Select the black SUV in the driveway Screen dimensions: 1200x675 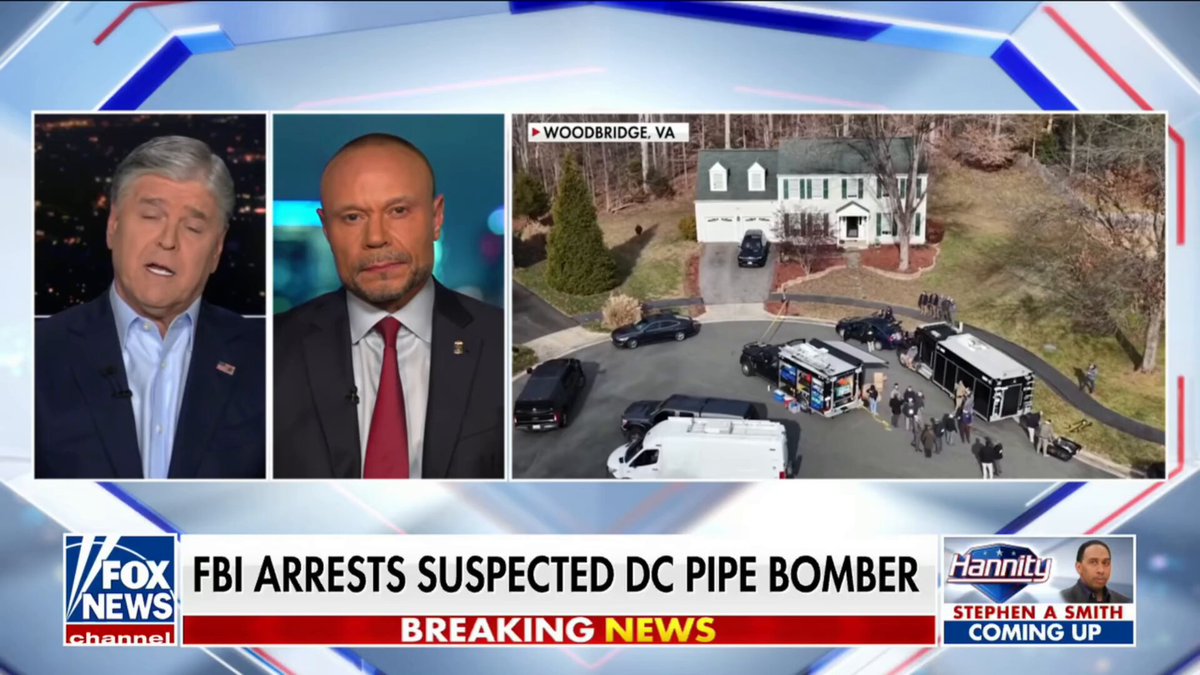click(753, 247)
